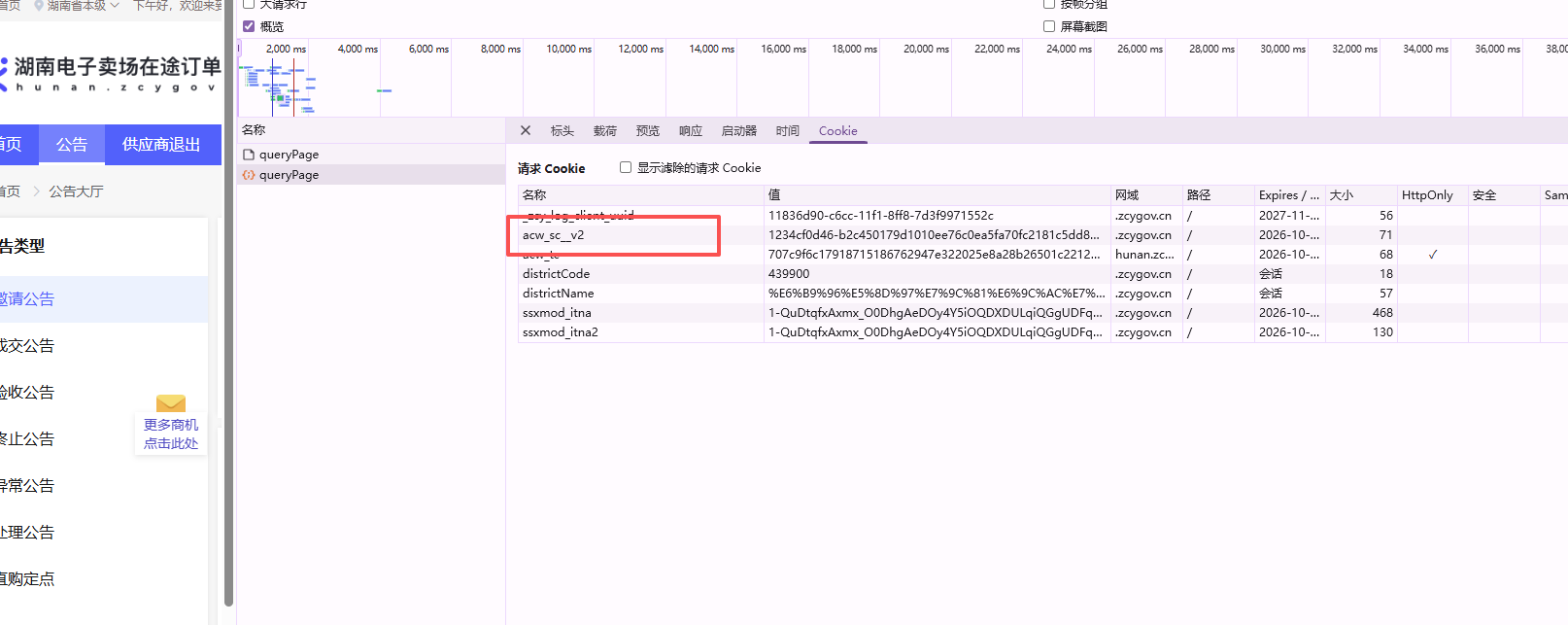Image resolution: width=1568 pixels, height=625 pixels.
Task: Click the HttpOnly column header
Action: [x=1433, y=195]
